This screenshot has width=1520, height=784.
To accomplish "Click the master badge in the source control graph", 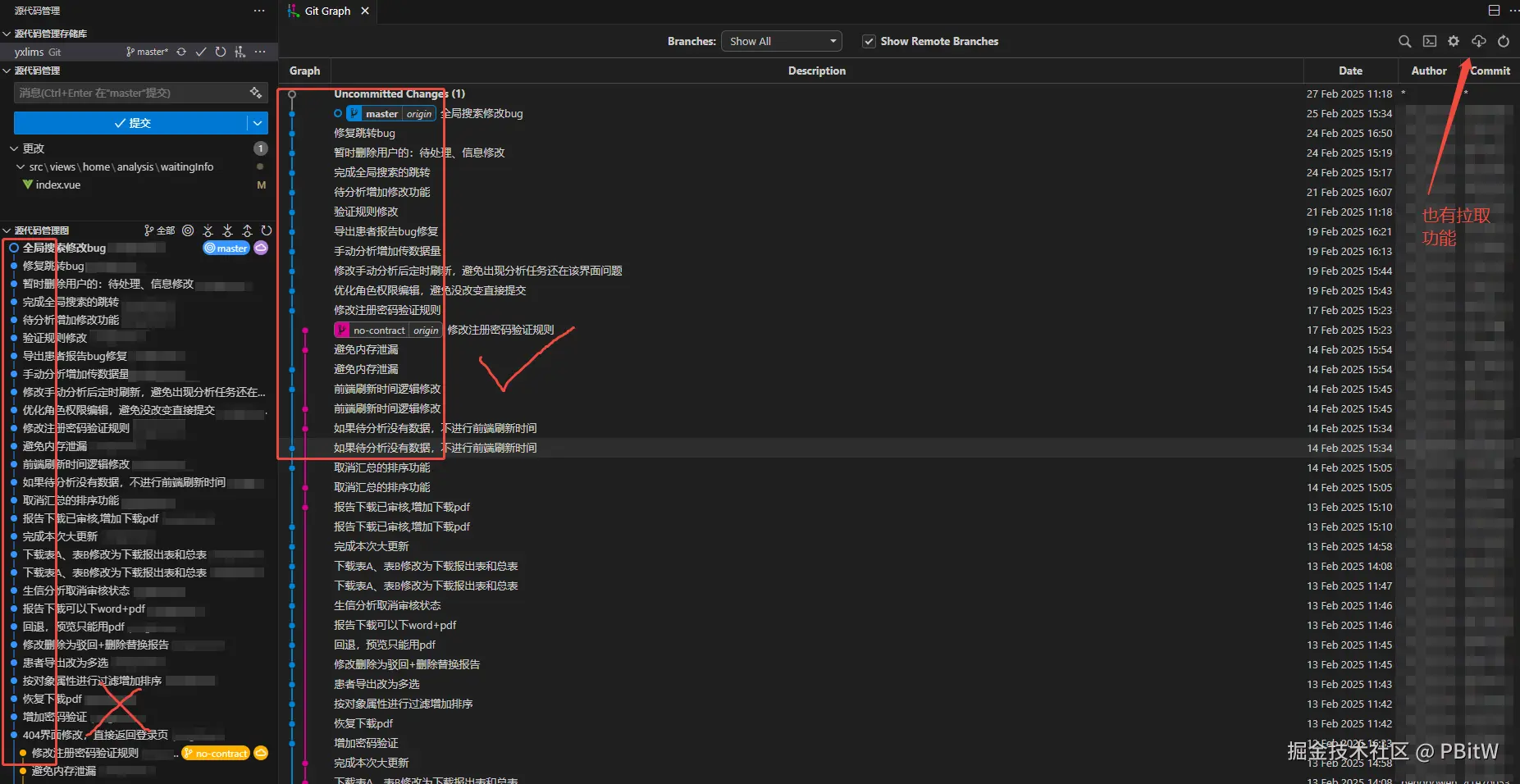I will point(226,248).
